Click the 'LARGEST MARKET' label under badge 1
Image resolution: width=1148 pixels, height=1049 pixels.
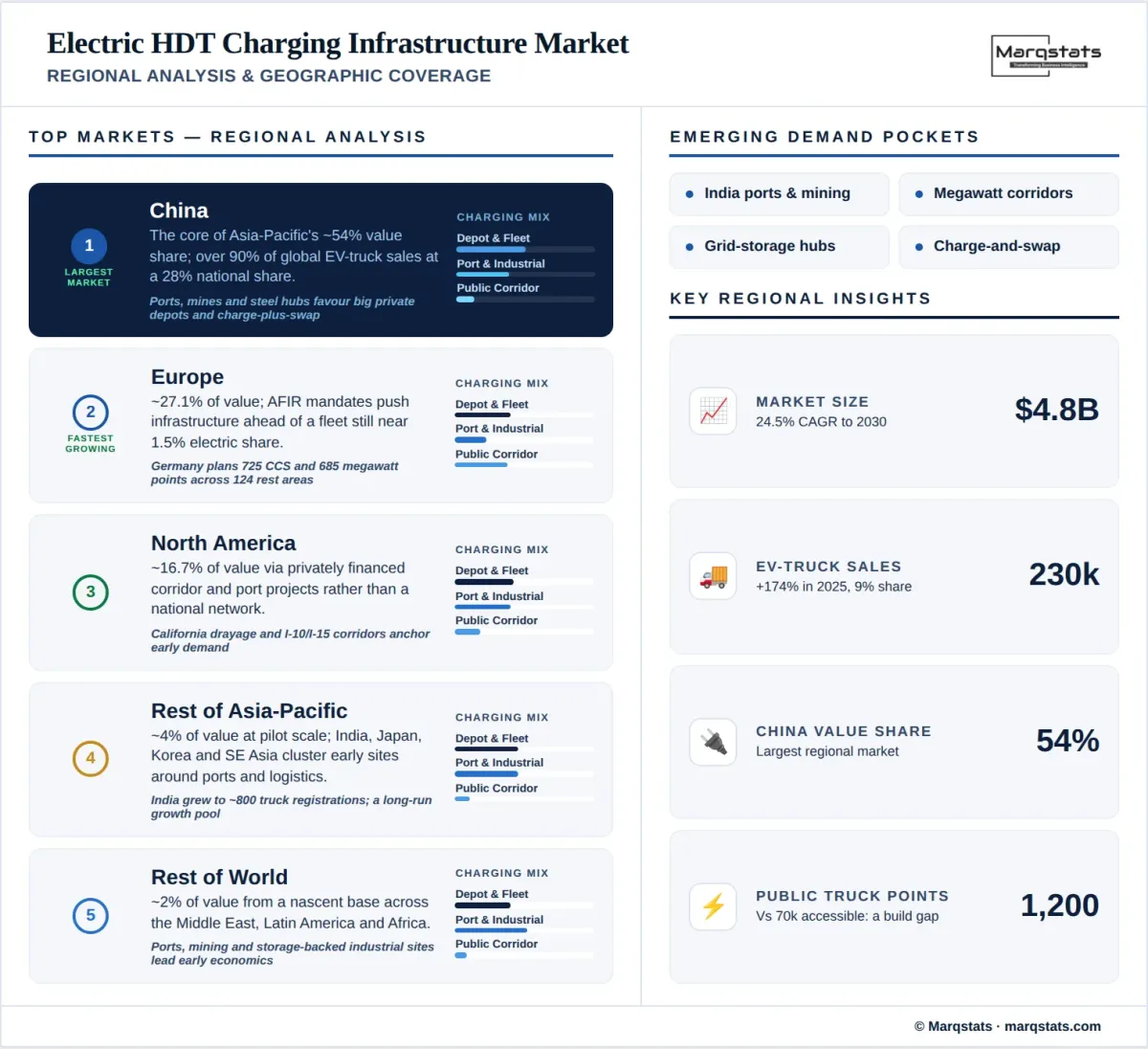(x=89, y=278)
